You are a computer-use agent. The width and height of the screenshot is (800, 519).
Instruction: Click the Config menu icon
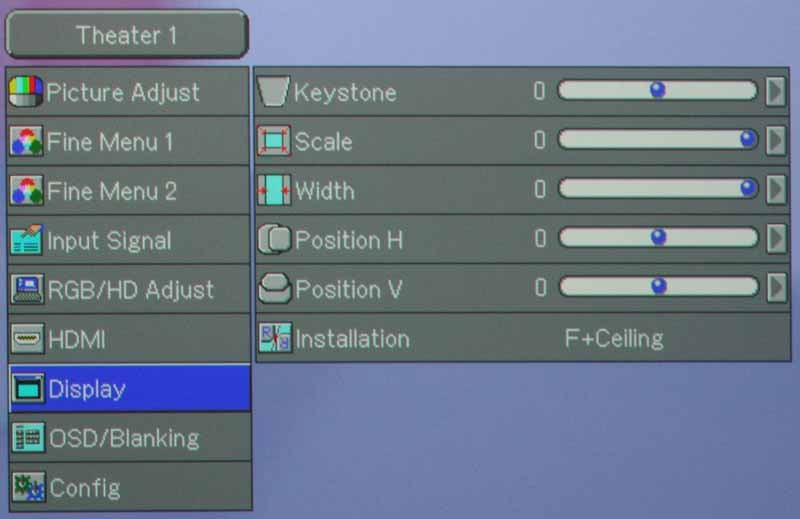(x=27, y=488)
